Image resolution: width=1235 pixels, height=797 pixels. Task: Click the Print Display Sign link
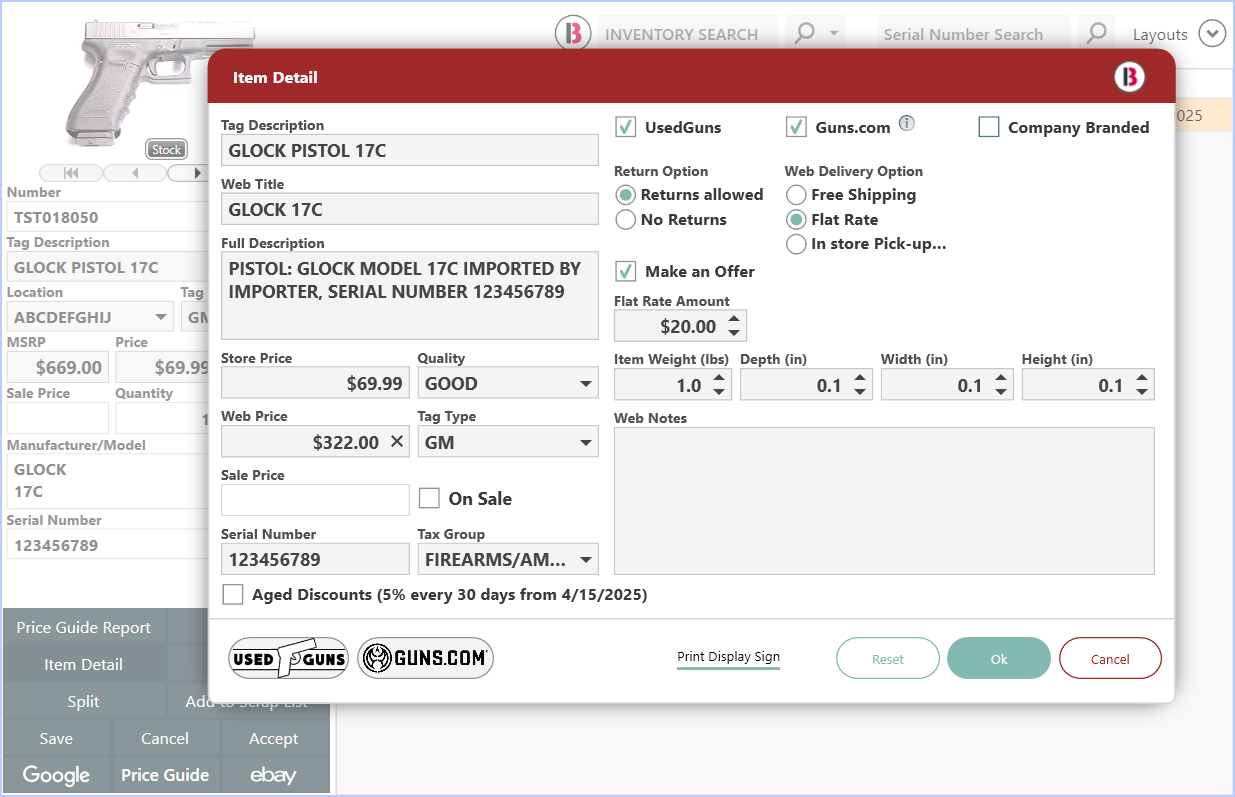pos(728,657)
